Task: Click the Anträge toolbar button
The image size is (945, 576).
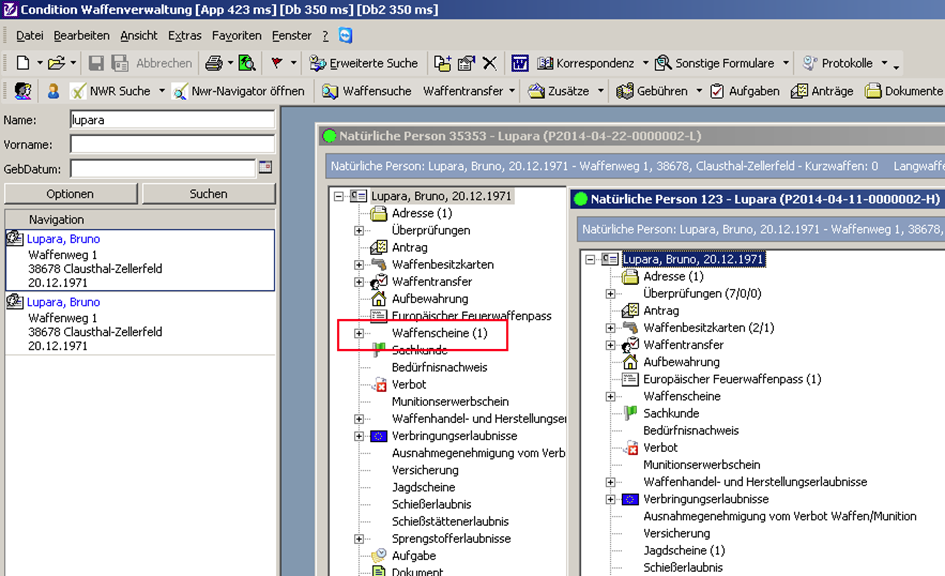Action: pos(822,91)
